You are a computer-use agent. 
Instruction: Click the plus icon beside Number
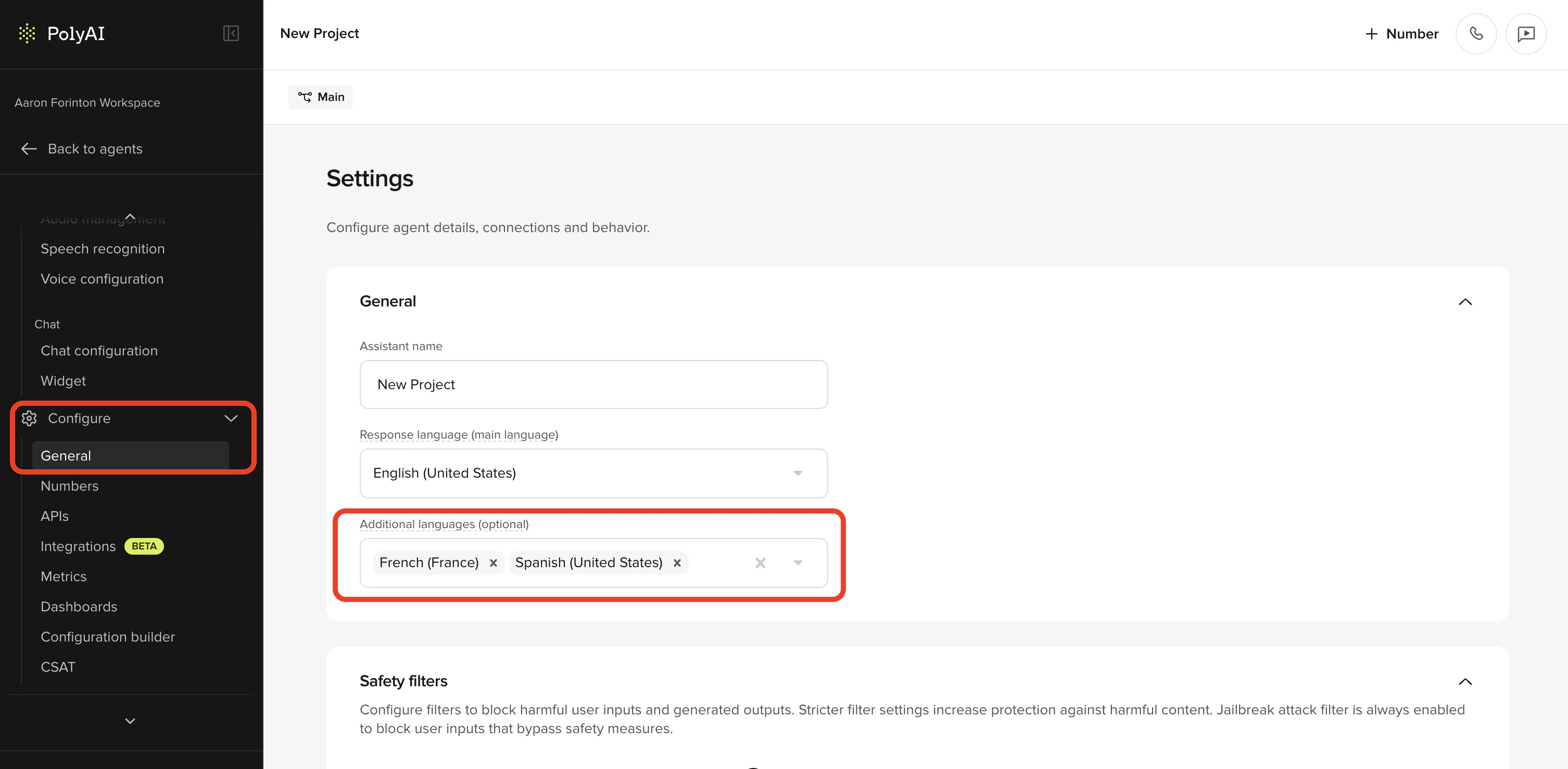click(1371, 34)
